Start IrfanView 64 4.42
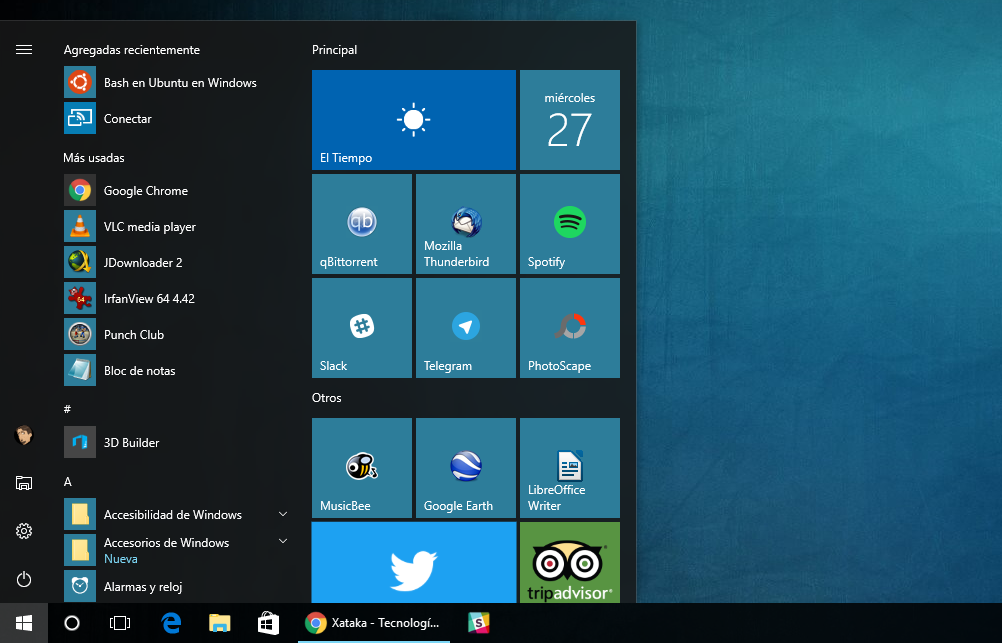 point(176,298)
